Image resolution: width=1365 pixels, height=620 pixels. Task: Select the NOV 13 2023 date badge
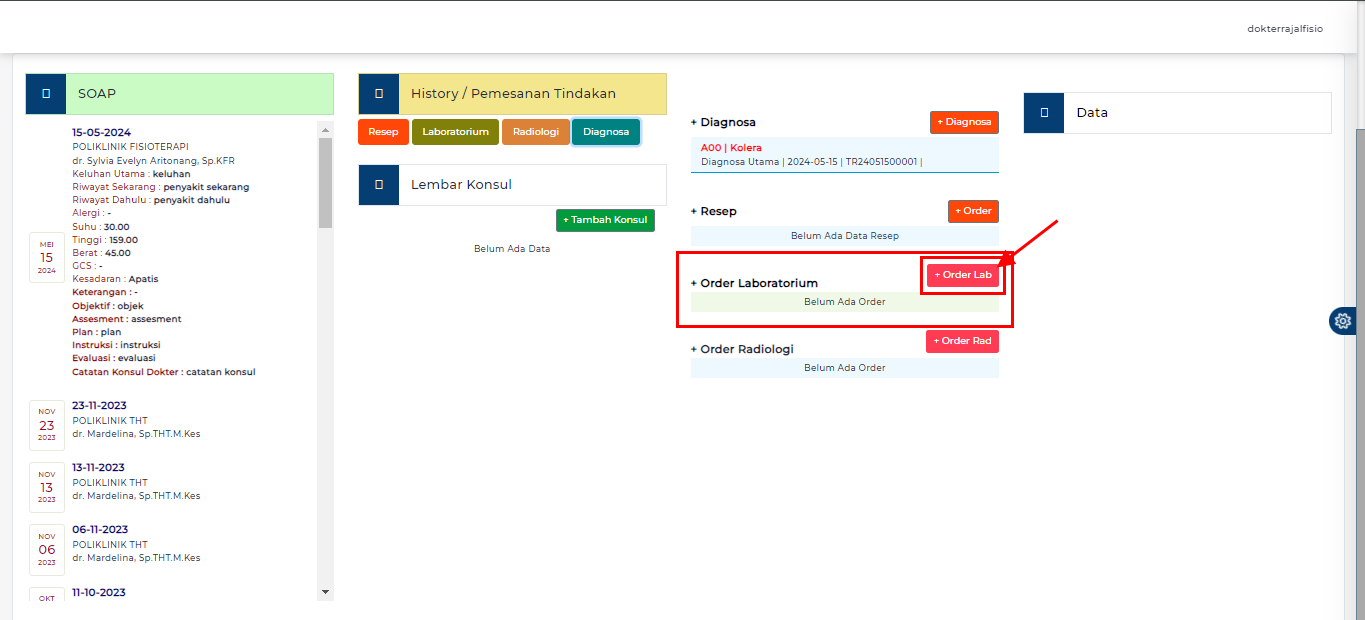coord(47,487)
